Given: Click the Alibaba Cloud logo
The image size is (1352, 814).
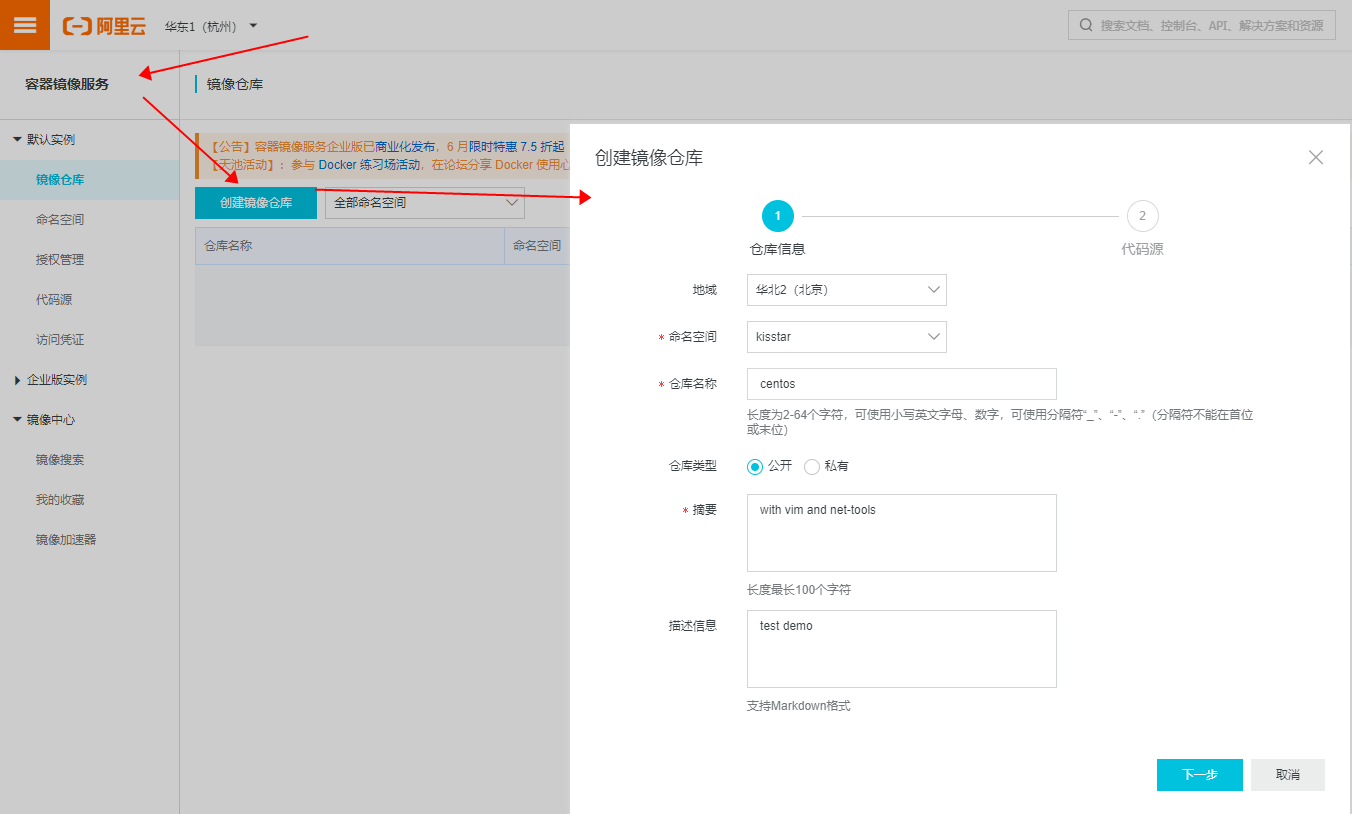Looking at the screenshot, I should pos(104,26).
